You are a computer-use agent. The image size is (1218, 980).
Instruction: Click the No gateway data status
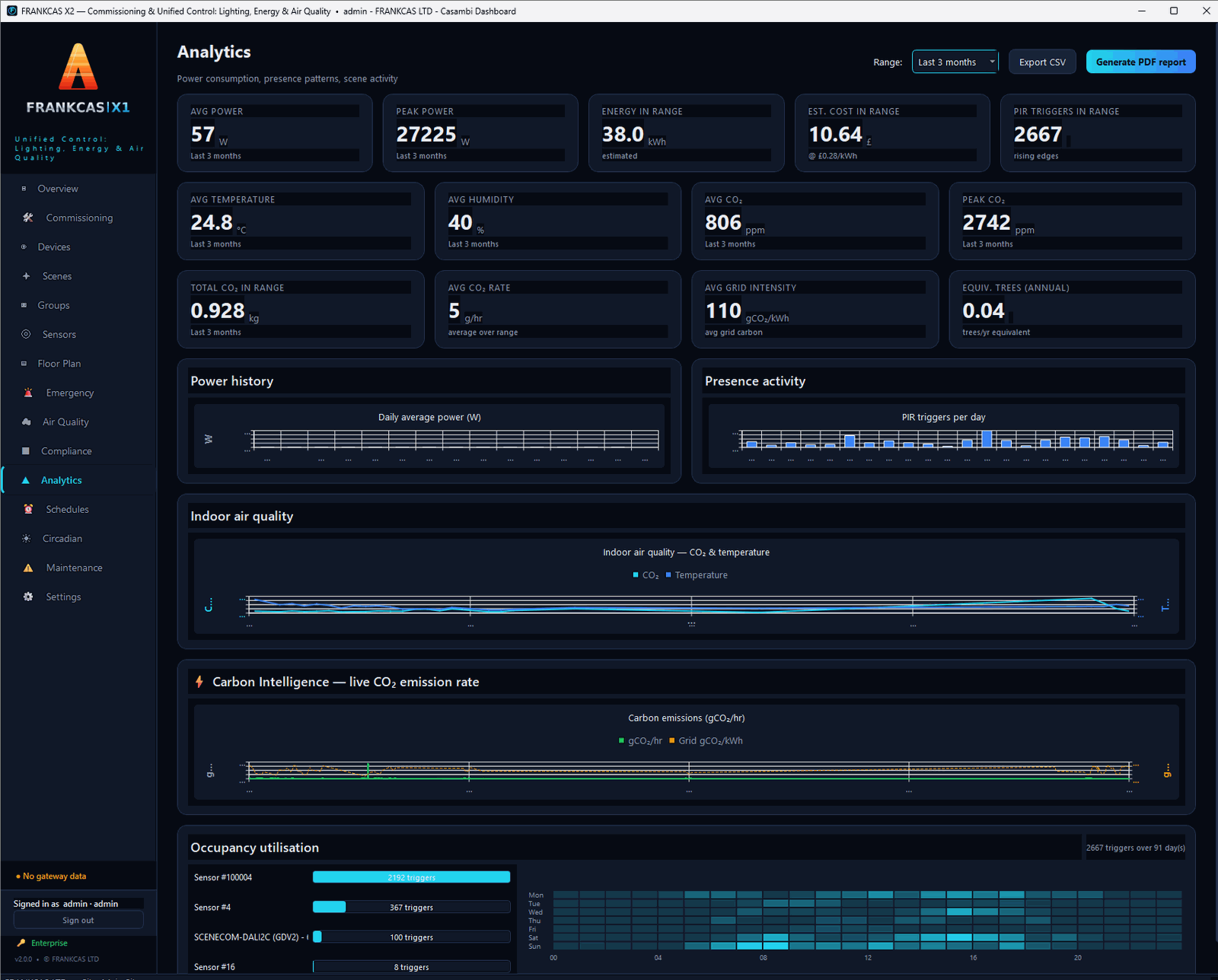[x=51, y=877]
